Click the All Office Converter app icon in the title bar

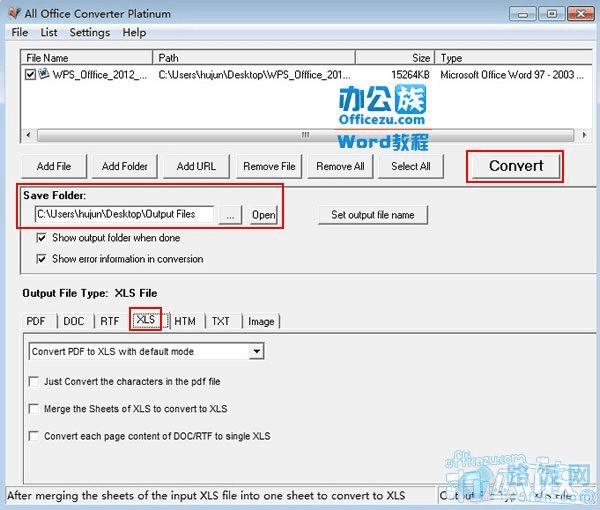(14, 13)
